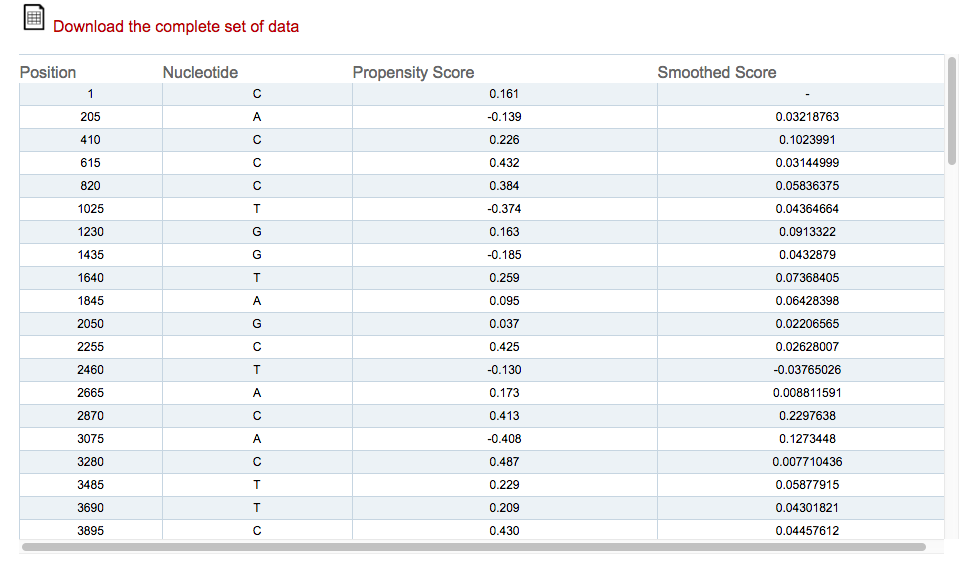Screen dimensions: 969x561
Task: Open the "Download the complete set of data" link
Action: 176,26
